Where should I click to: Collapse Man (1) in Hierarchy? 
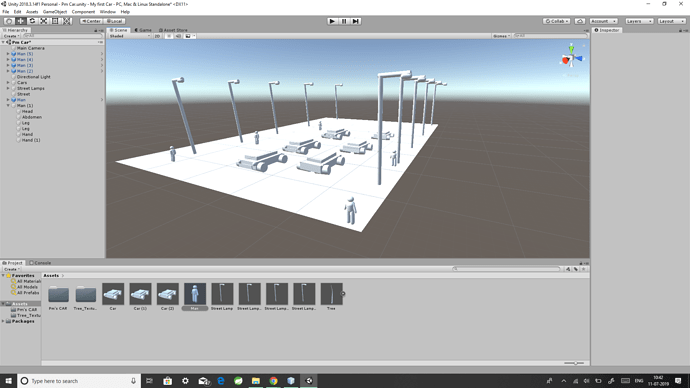[x=8, y=106]
